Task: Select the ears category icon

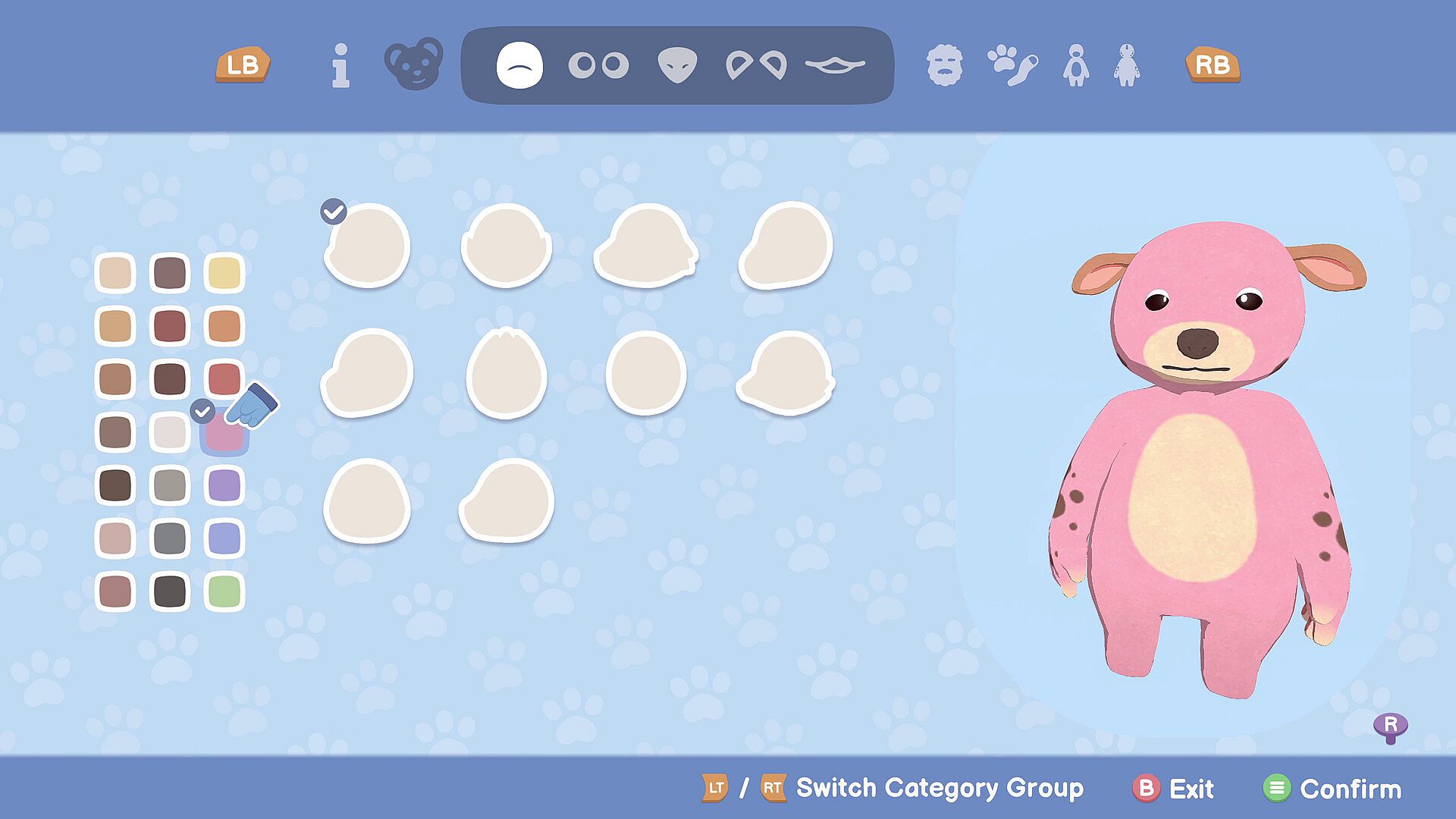Action: point(756,65)
